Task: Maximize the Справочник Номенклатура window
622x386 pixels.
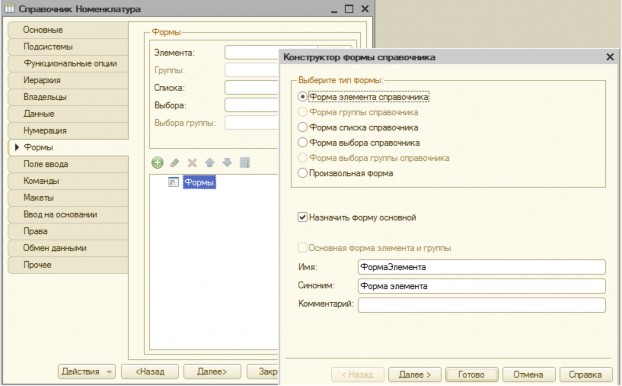Action: (349, 8)
